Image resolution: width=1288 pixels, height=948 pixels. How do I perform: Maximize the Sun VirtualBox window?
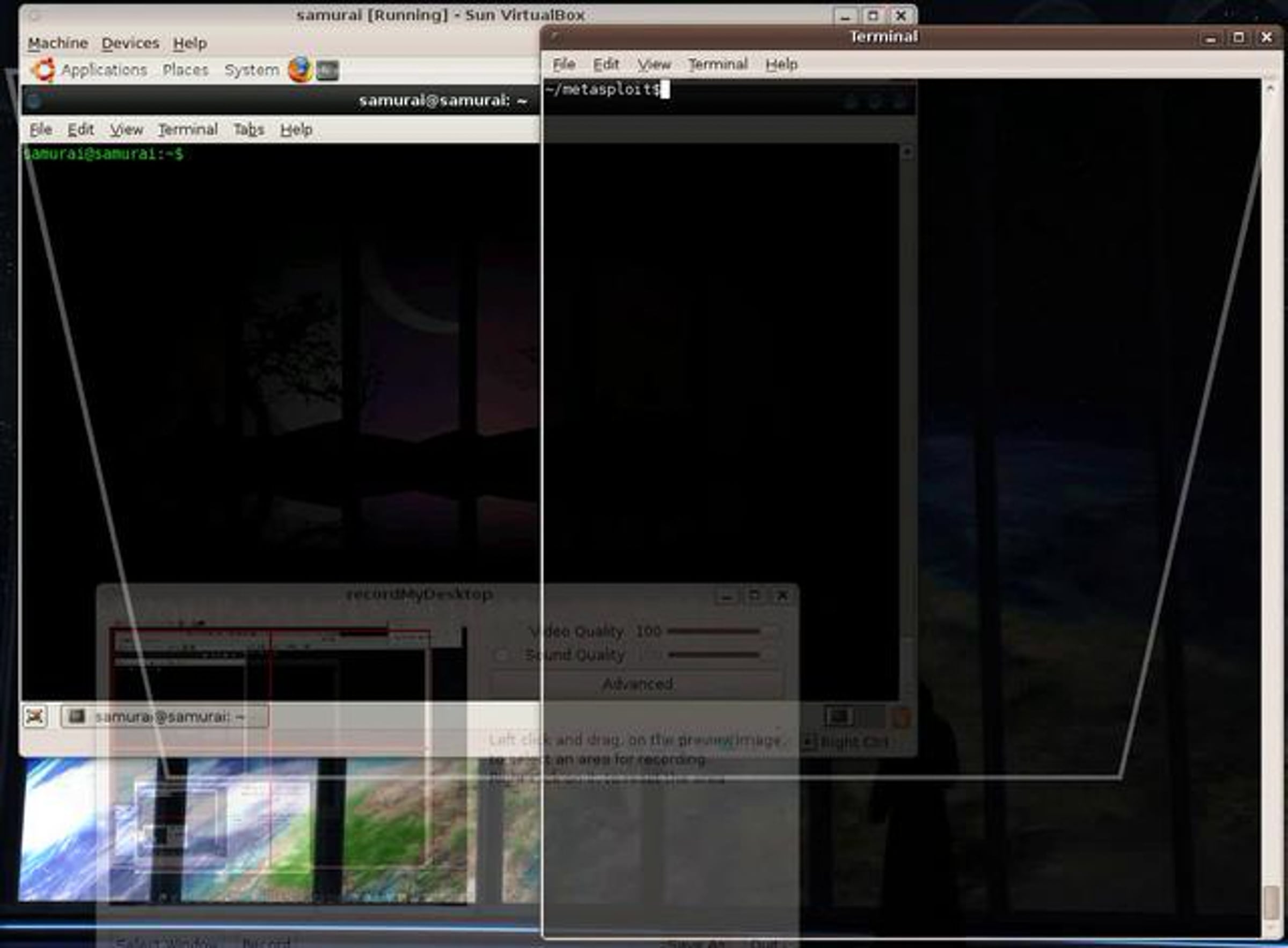[873, 16]
